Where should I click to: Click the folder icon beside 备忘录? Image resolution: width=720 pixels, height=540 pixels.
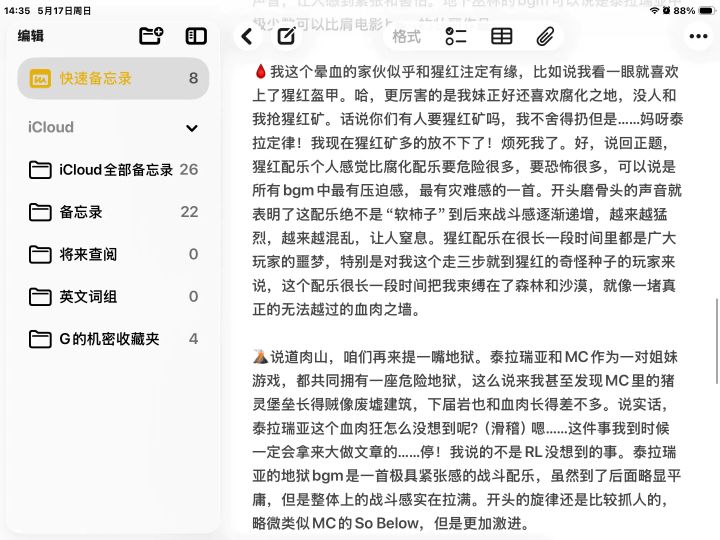coord(40,212)
